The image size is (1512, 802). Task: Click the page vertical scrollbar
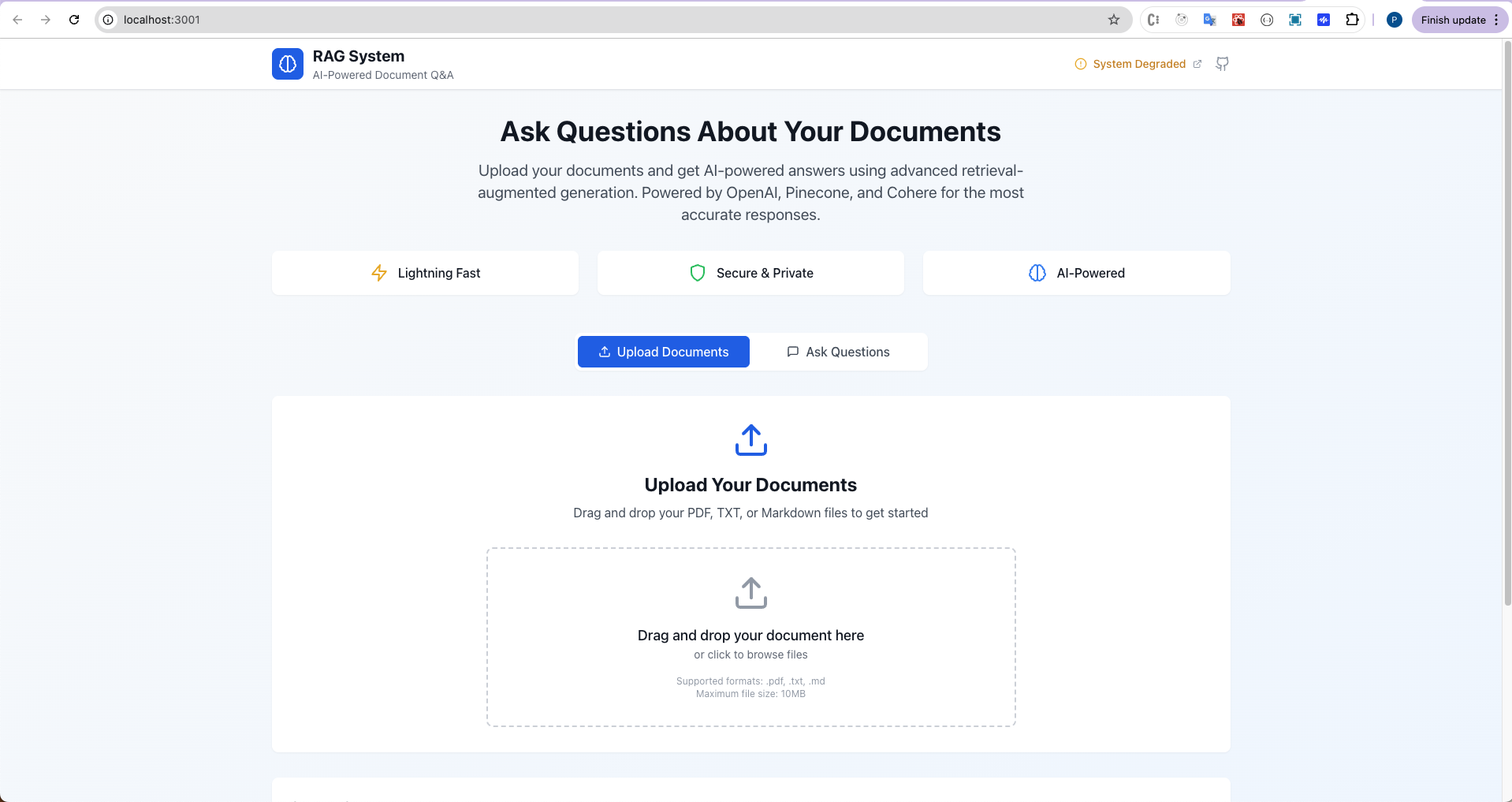(1507, 323)
